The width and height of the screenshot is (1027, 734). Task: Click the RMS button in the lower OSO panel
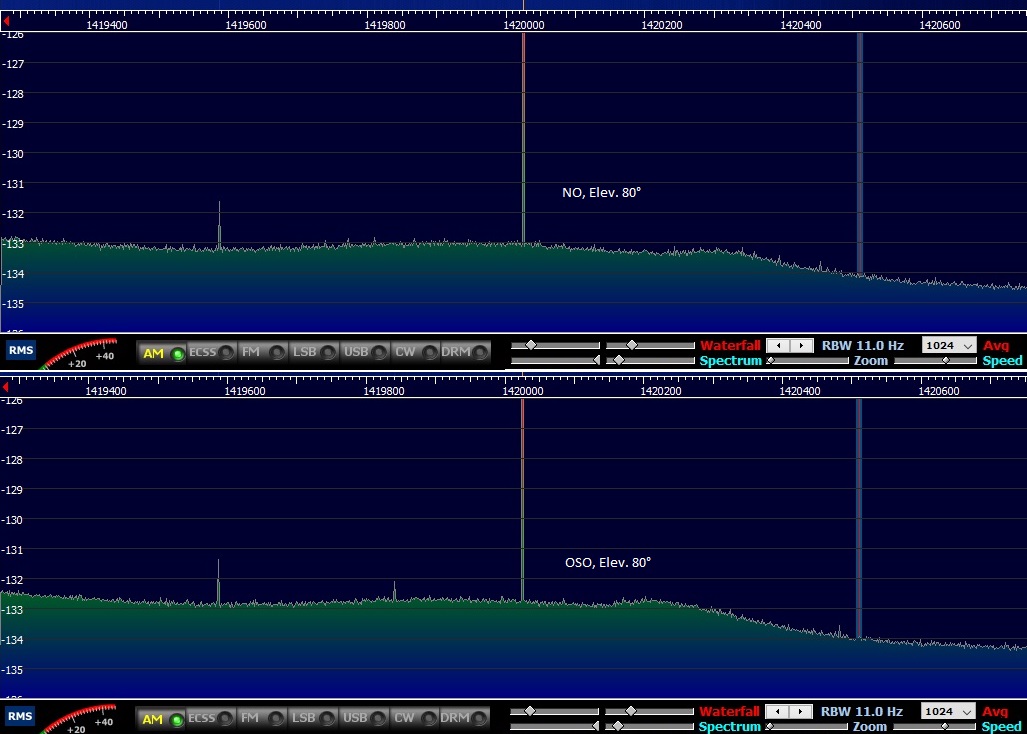click(x=20, y=716)
